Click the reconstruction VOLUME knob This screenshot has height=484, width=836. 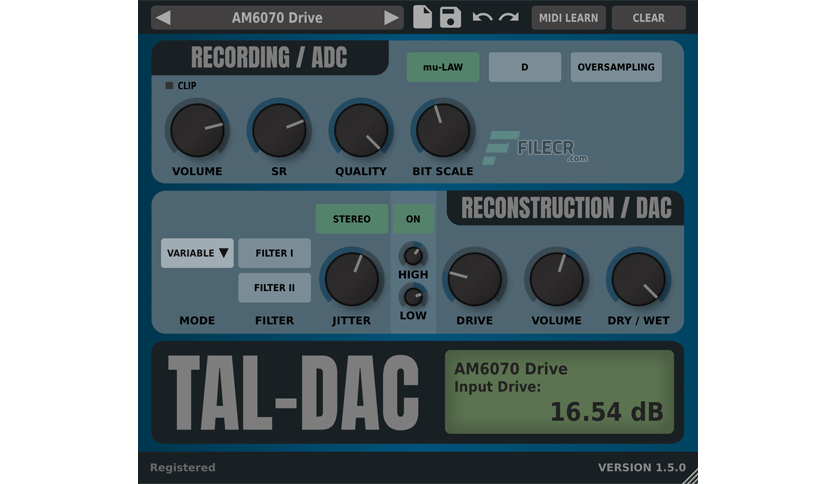point(556,279)
